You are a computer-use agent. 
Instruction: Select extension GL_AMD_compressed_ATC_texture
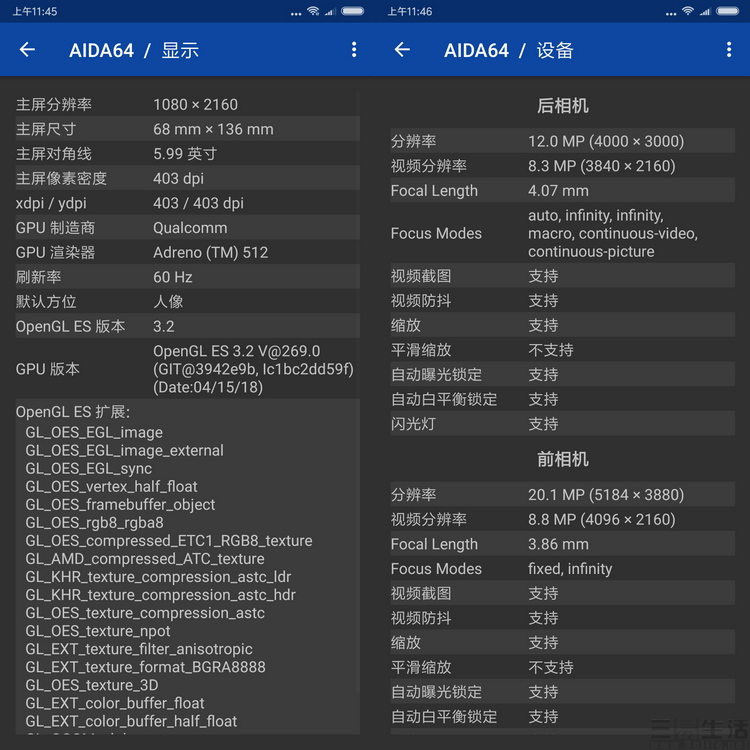(x=145, y=559)
